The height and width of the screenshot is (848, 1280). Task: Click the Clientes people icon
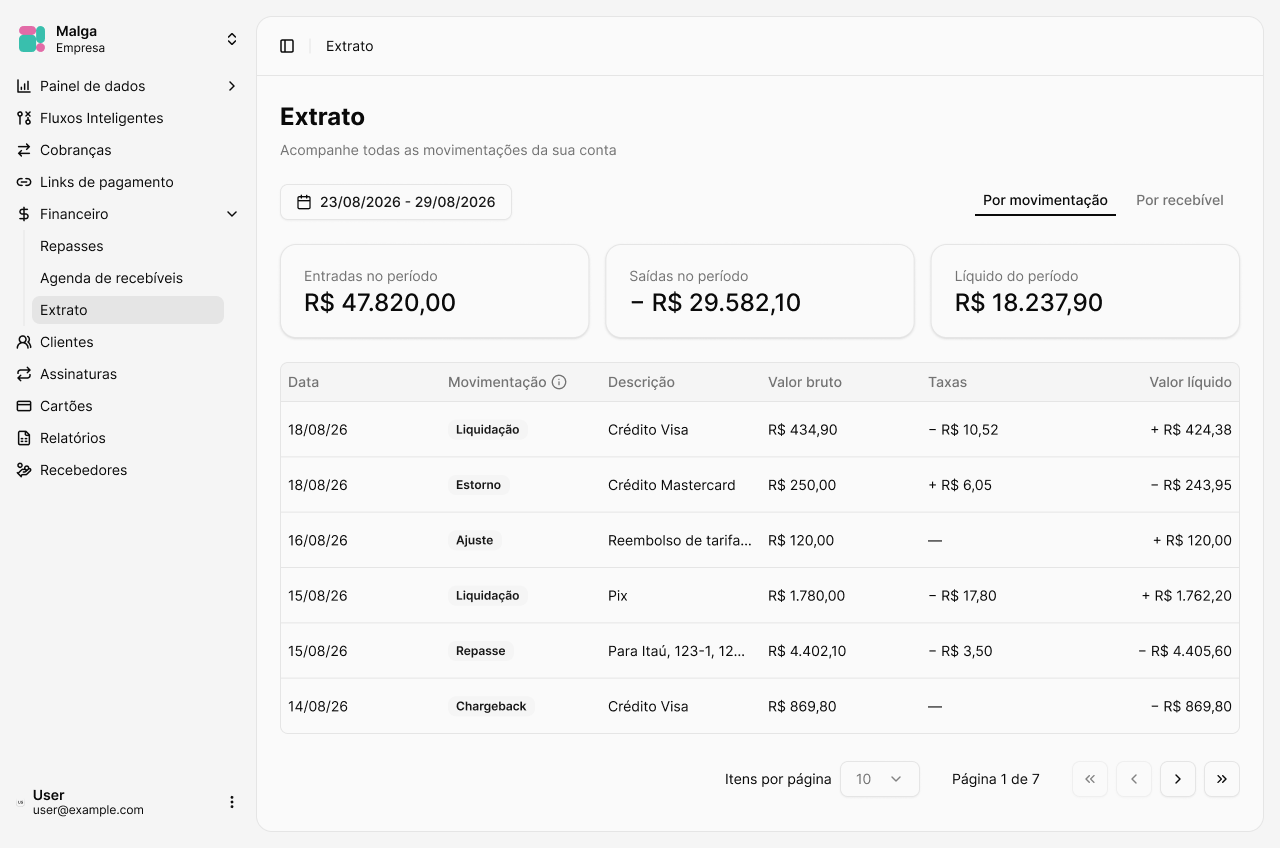[24, 342]
